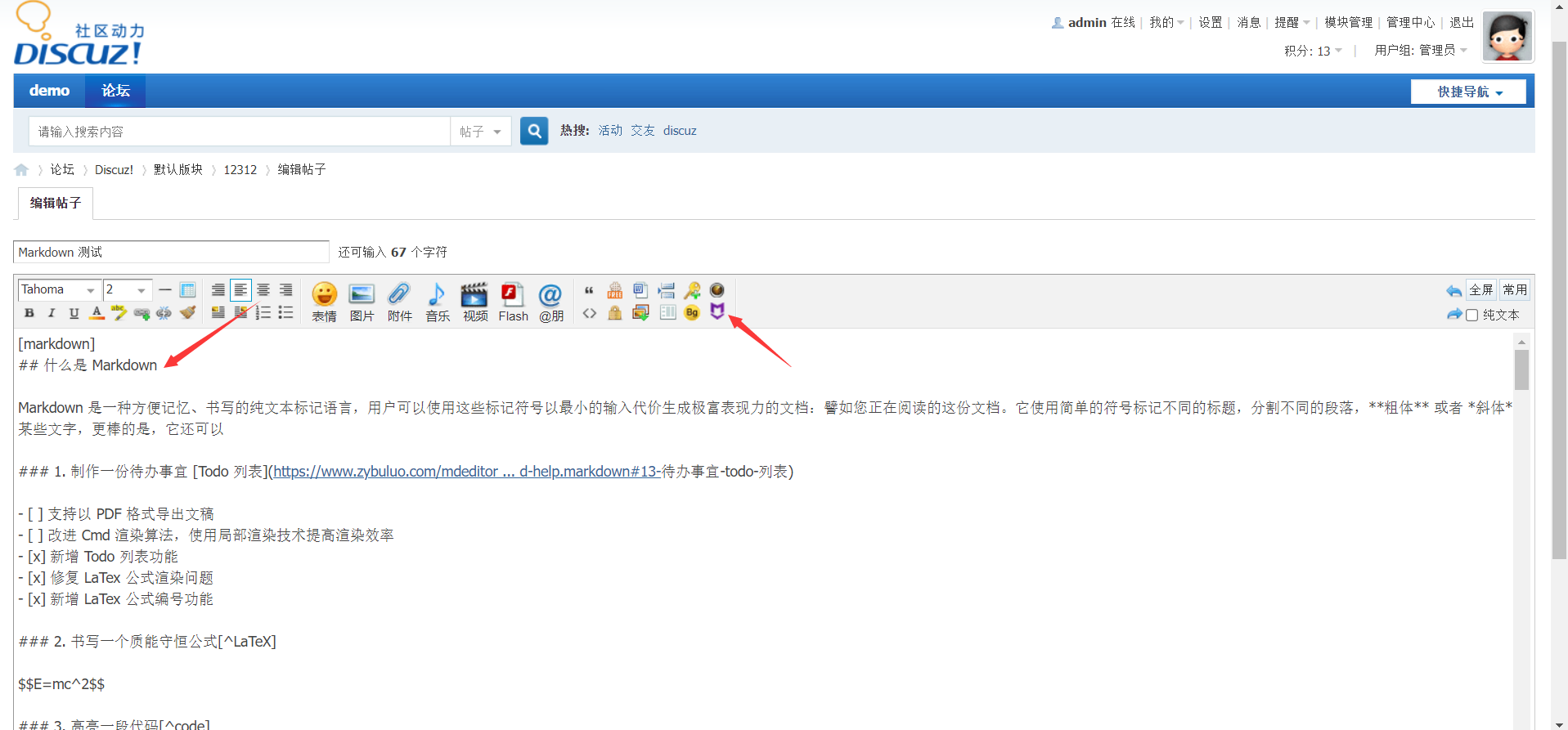Insert an image via 图片
The width and height of the screenshot is (1568, 730).
pos(362,302)
